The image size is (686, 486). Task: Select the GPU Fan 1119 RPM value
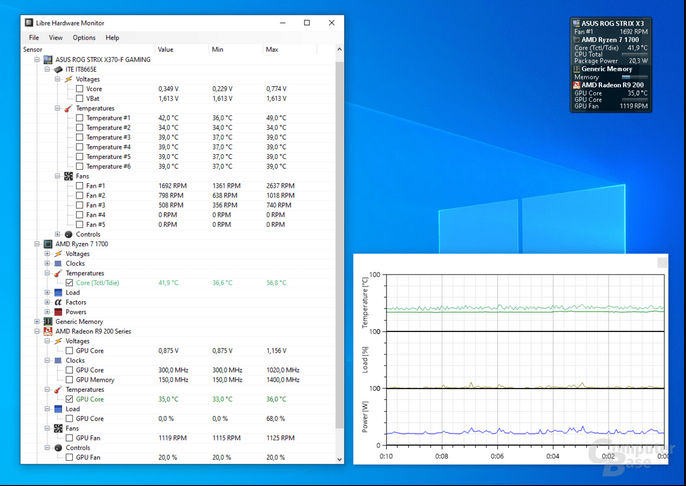pos(172,438)
